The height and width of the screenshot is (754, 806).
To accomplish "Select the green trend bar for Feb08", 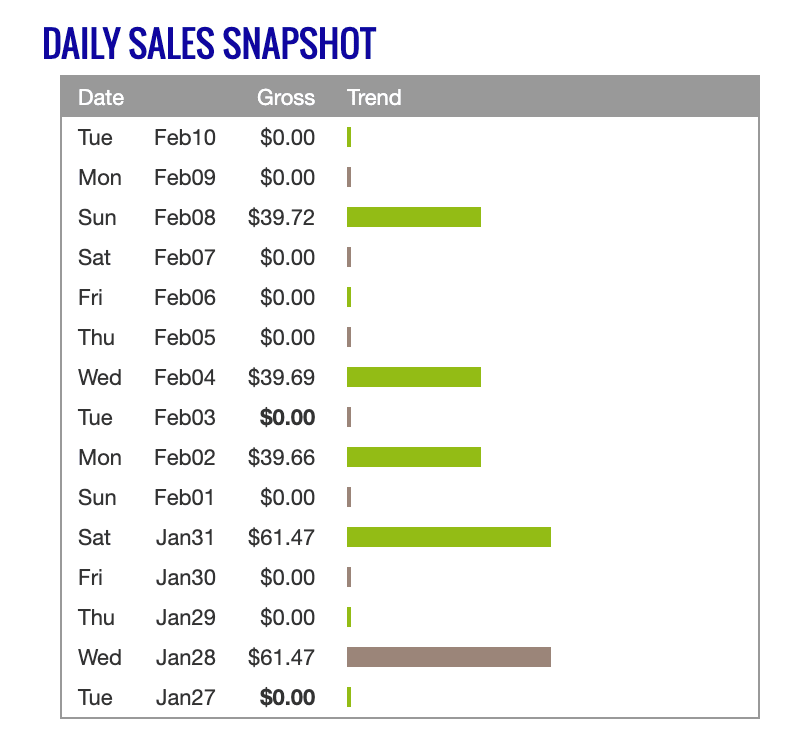I will [x=414, y=217].
